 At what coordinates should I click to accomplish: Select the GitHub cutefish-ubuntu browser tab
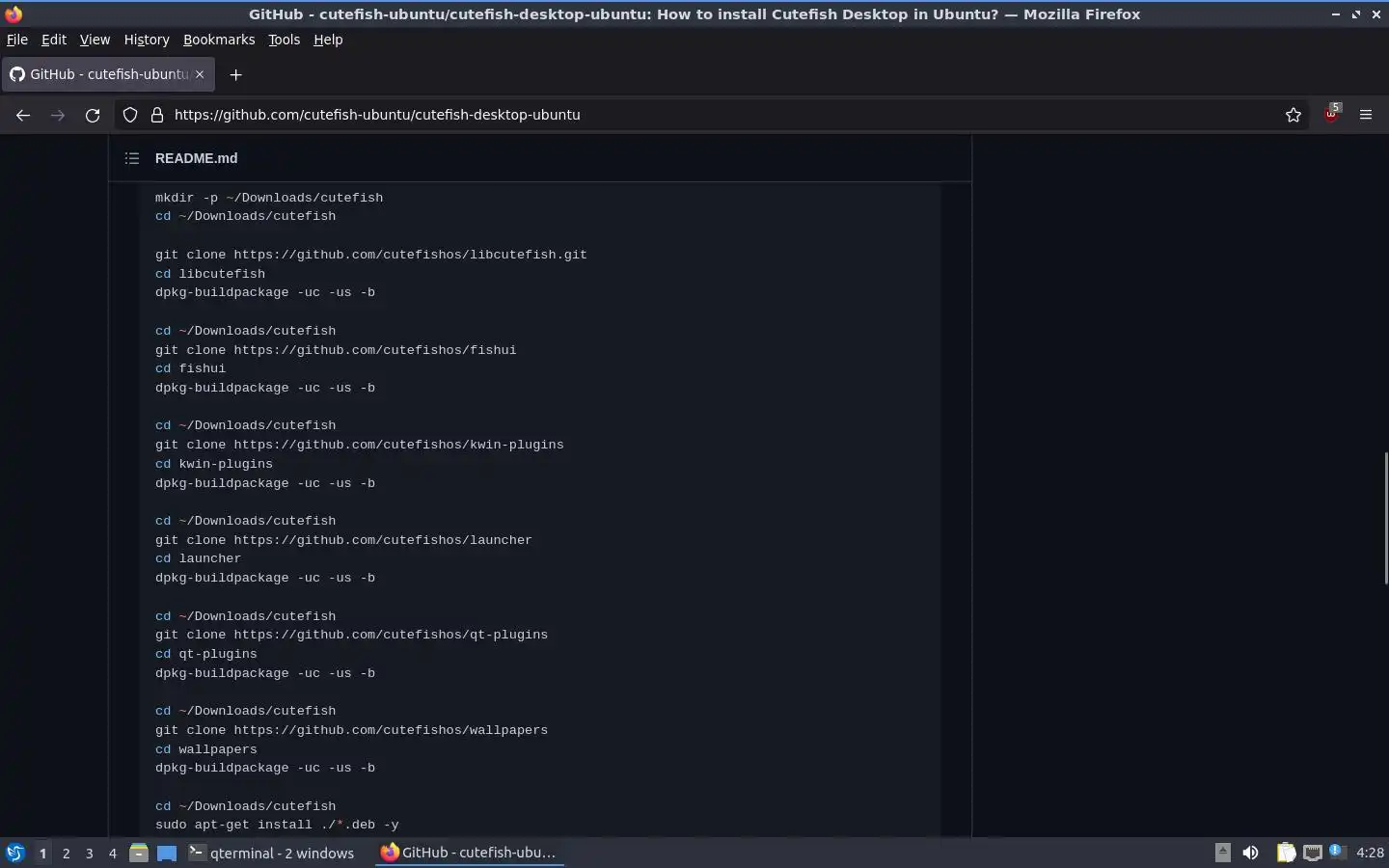pos(106,74)
